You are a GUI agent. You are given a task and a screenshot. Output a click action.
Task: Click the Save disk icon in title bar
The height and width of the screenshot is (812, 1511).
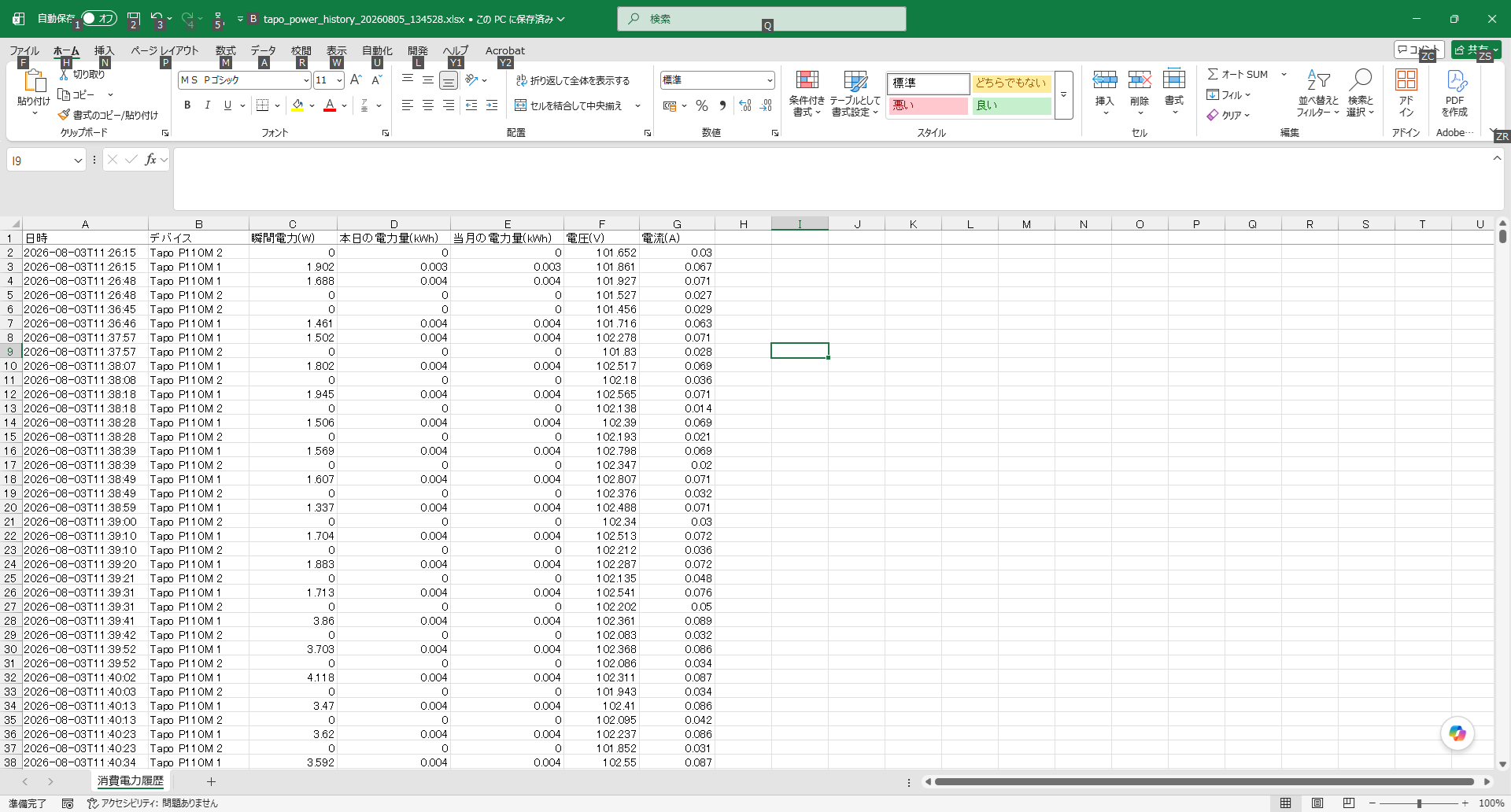[x=133, y=18]
